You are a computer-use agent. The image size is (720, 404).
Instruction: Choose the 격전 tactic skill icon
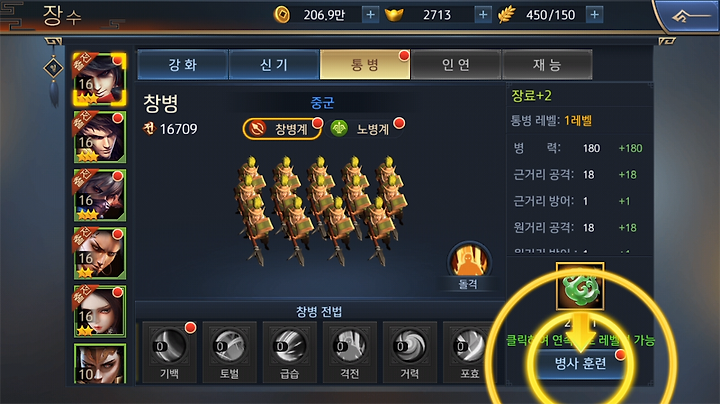tap(350, 346)
